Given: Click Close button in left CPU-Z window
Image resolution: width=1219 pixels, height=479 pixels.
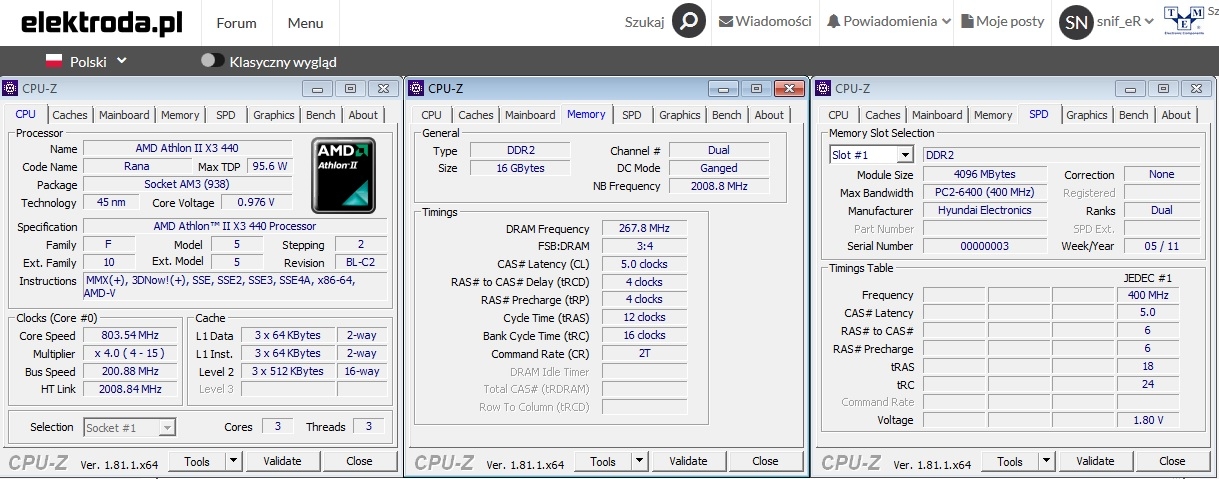Looking at the screenshot, I should pyautogui.click(x=359, y=461).
